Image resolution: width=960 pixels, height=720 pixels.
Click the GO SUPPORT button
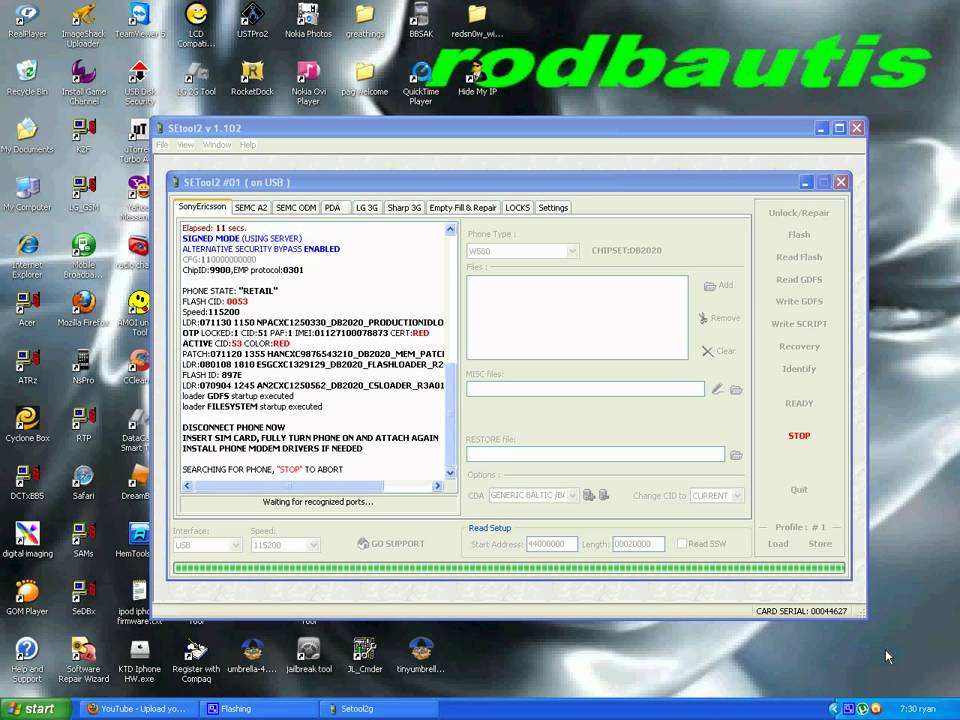tap(391, 544)
